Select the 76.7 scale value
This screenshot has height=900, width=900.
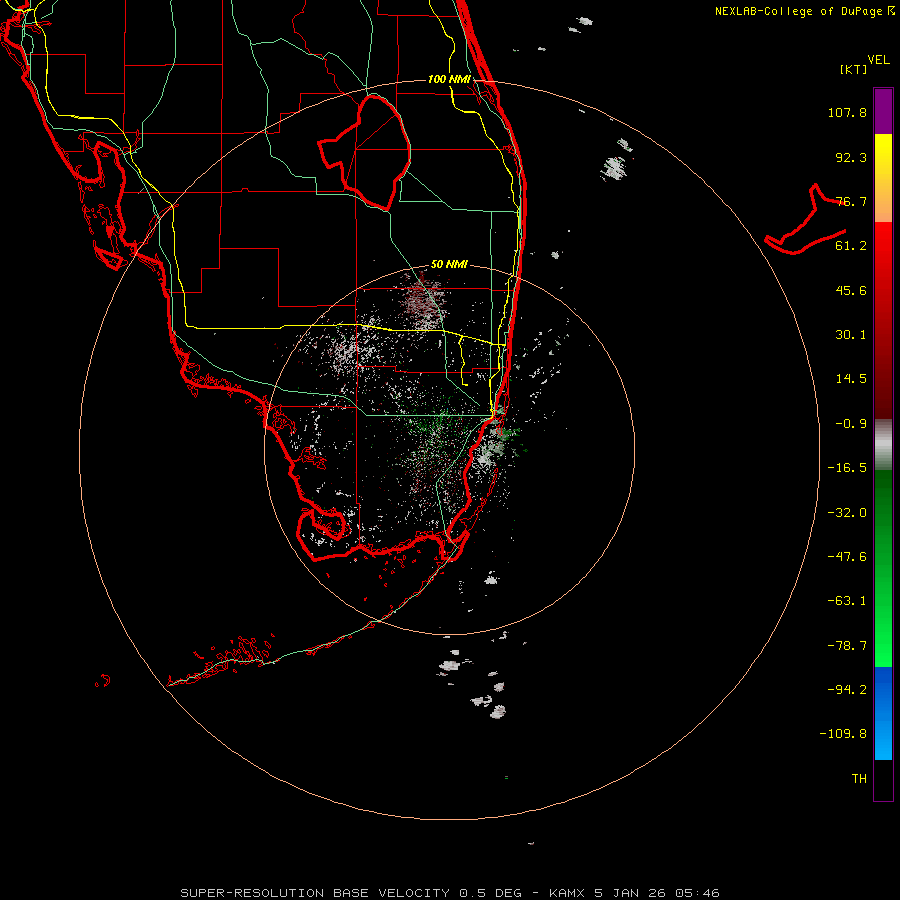tap(851, 201)
